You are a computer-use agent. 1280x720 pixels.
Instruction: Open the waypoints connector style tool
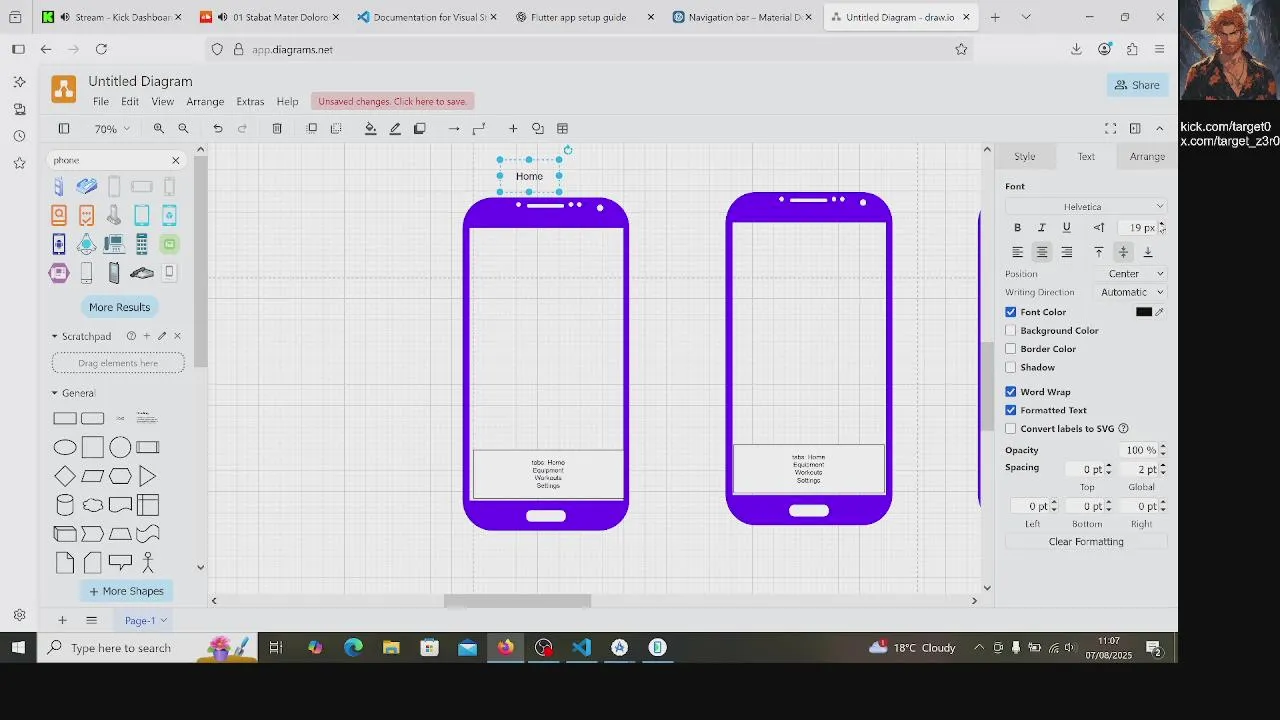479,128
